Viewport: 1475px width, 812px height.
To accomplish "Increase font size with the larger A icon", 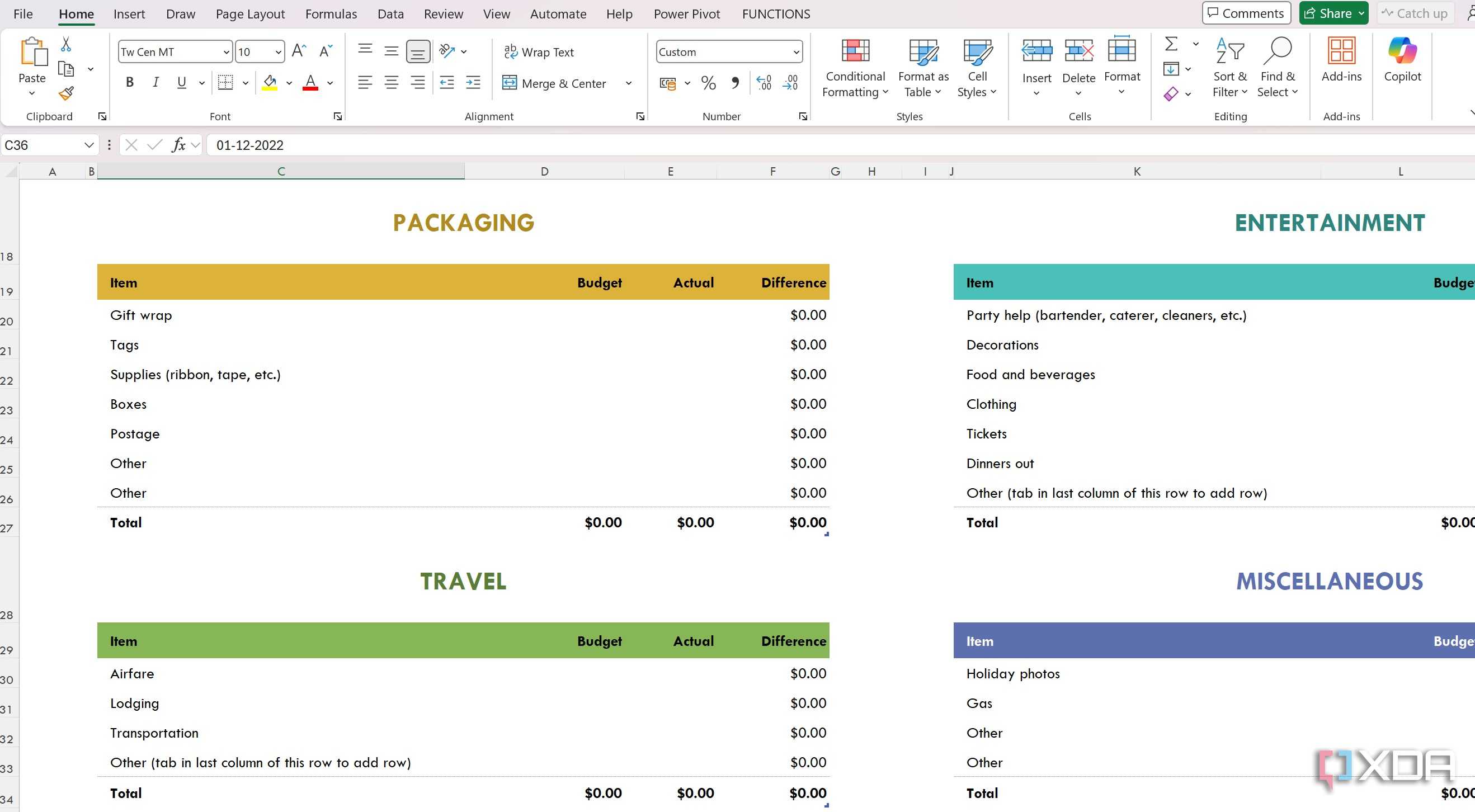I will pos(299,51).
